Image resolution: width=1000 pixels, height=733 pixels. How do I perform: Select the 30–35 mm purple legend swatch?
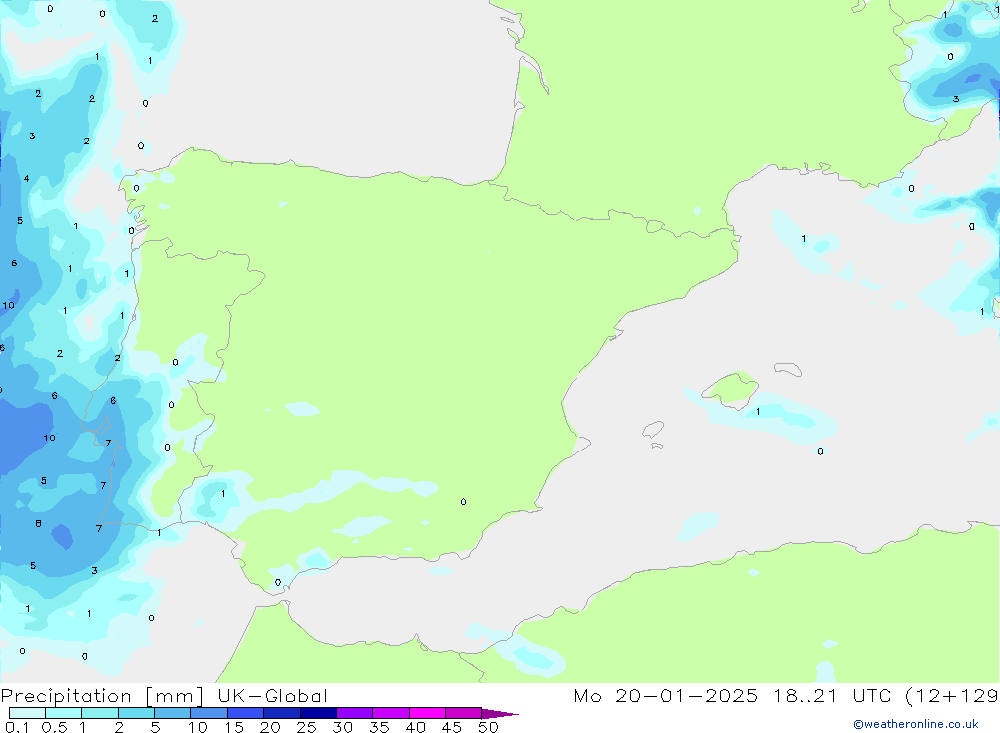point(354,713)
